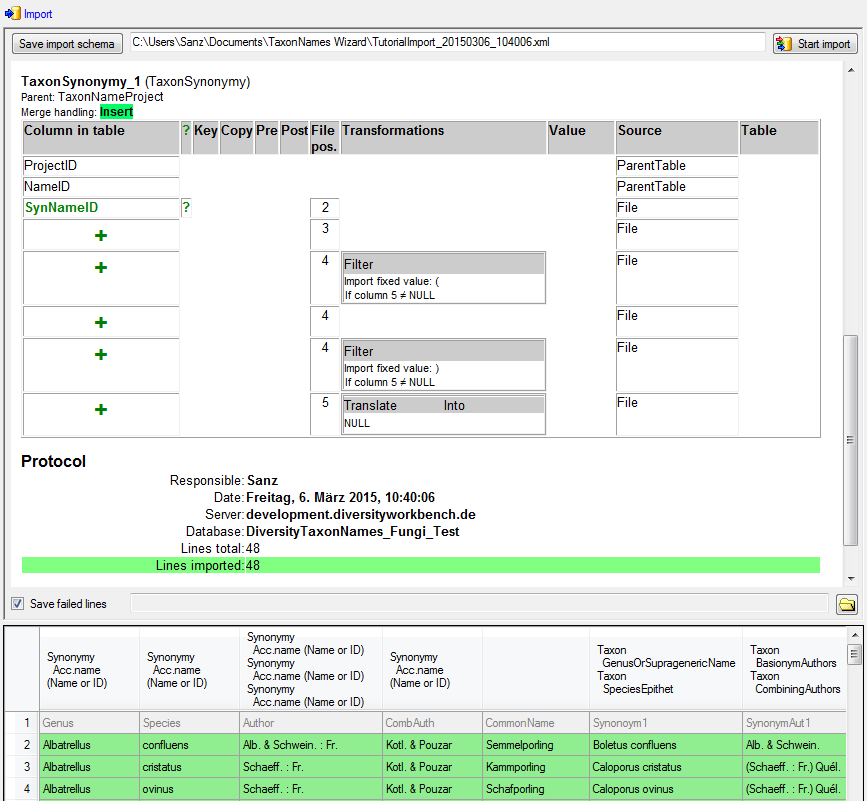The width and height of the screenshot is (867, 801).
Task: Click the Import icon in title bar
Action: pos(13,14)
